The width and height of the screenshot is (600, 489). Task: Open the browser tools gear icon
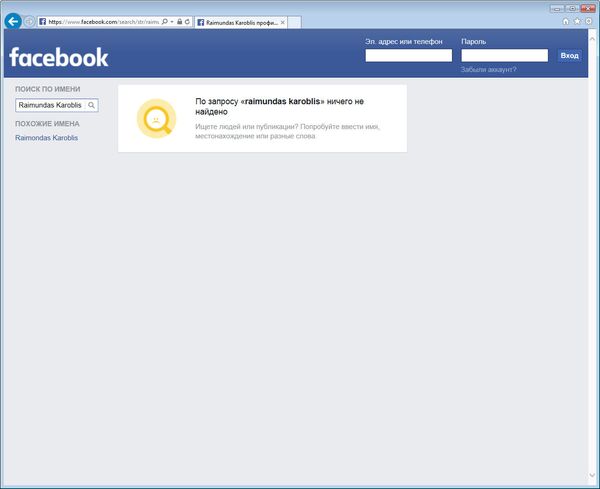click(589, 21)
